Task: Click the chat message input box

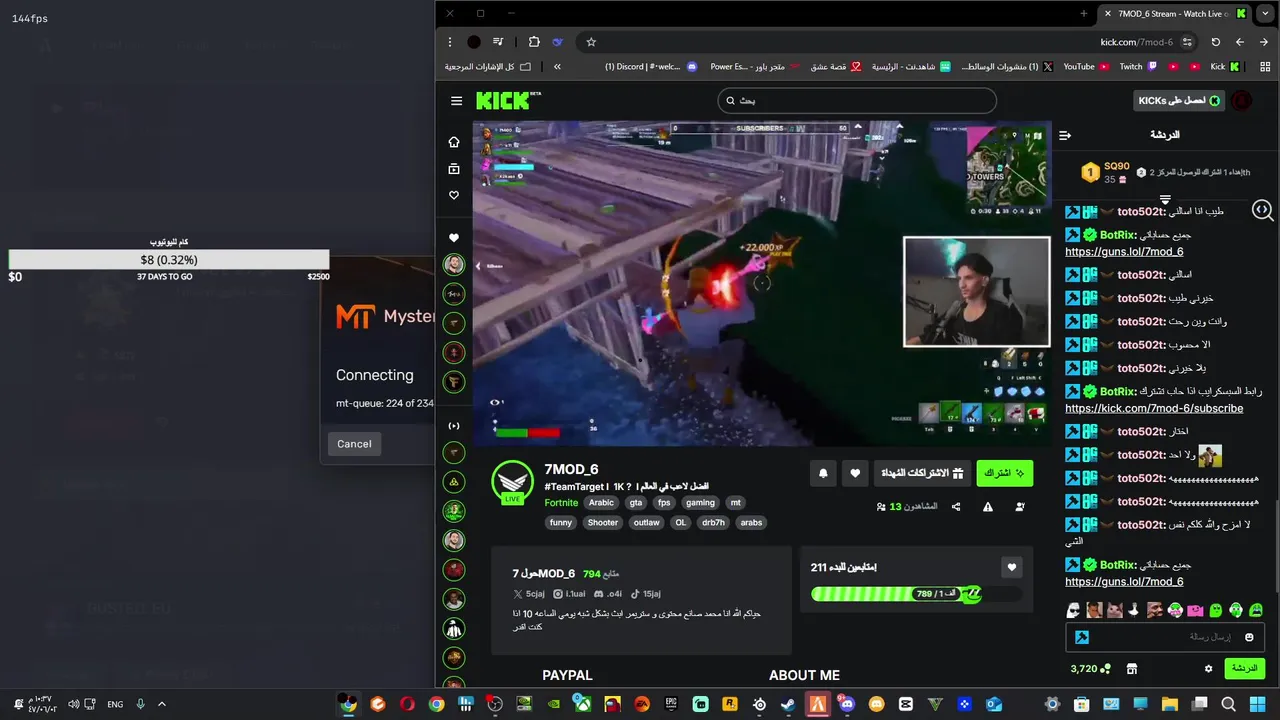Action: (1166, 637)
